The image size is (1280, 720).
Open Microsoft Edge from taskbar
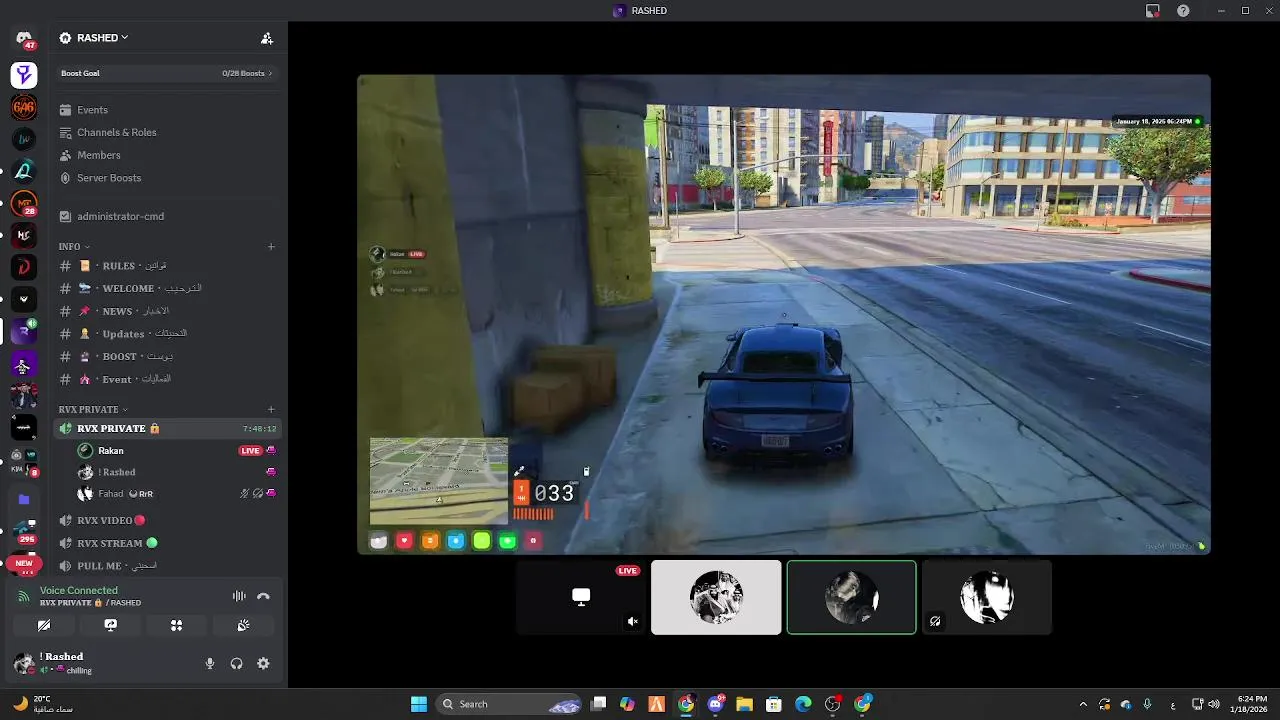(x=803, y=704)
